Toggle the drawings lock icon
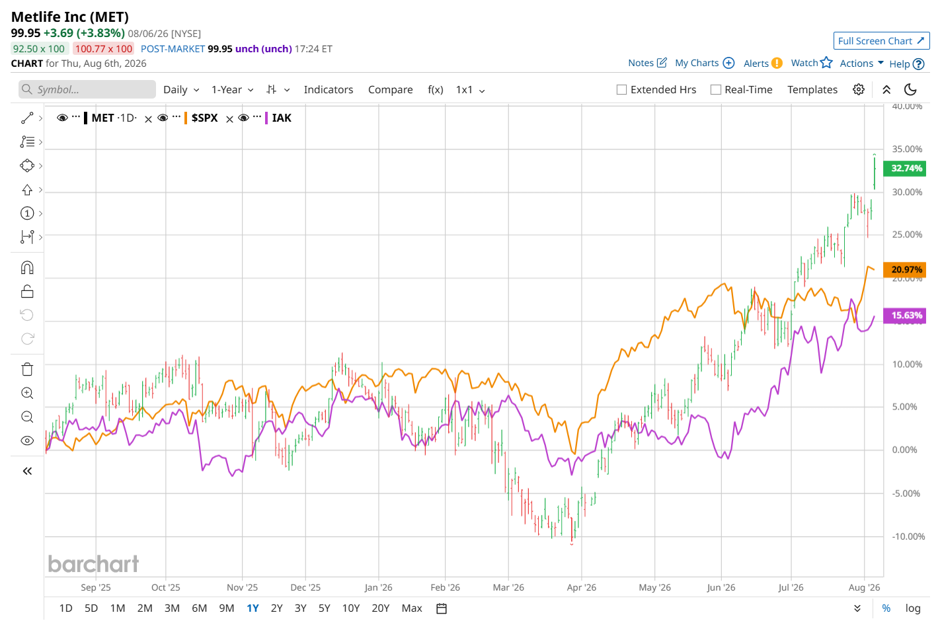The image size is (940, 623). click(x=27, y=291)
